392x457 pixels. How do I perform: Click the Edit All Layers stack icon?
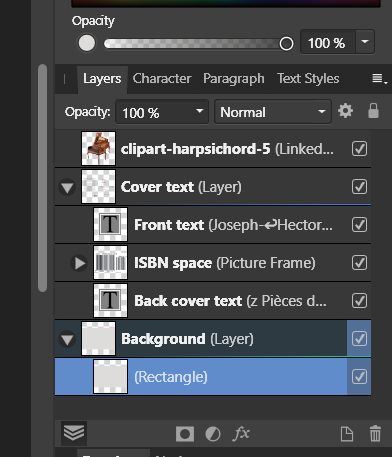(74, 433)
